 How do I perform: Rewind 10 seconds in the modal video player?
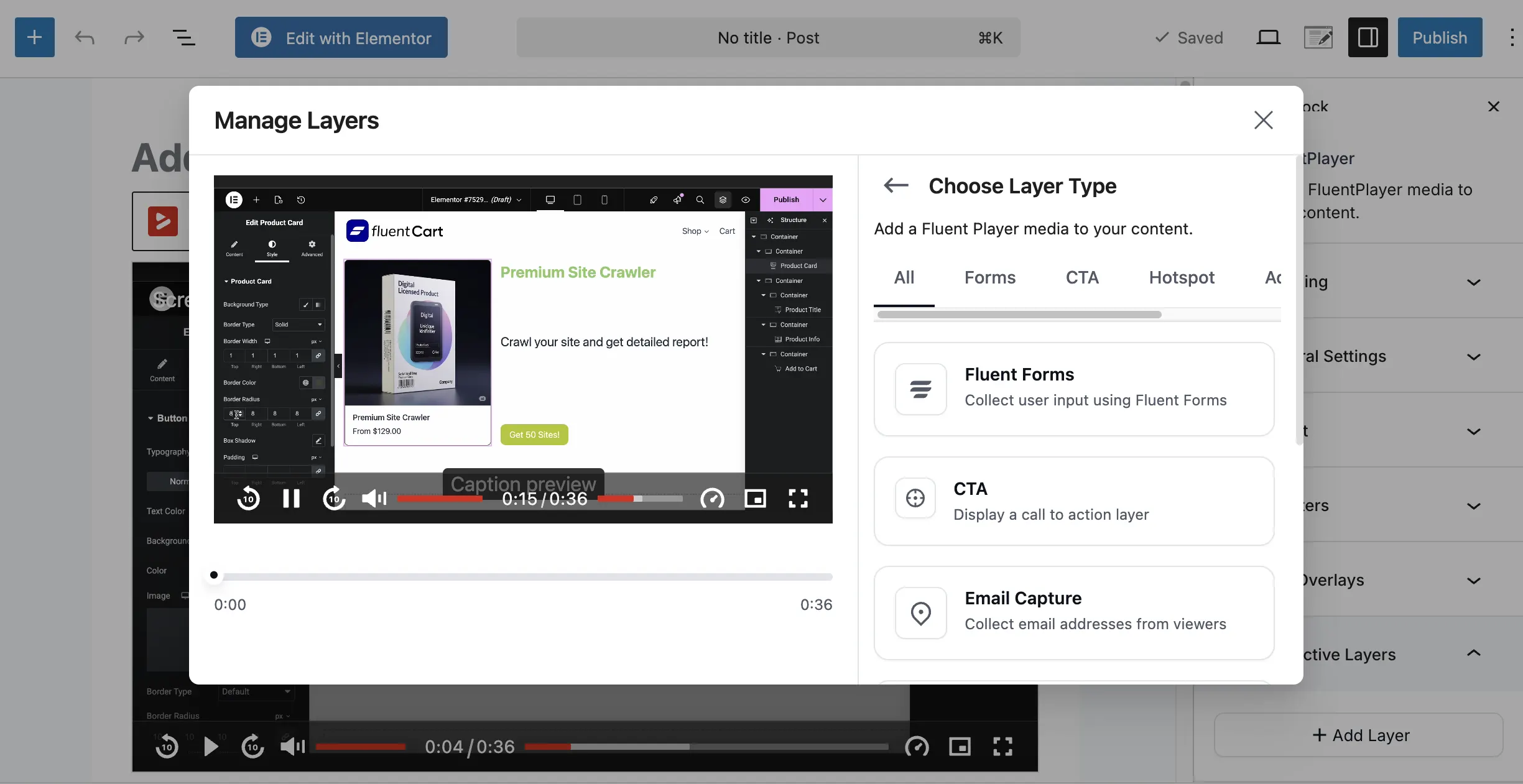pyautogui.click(x=248, y=499)
